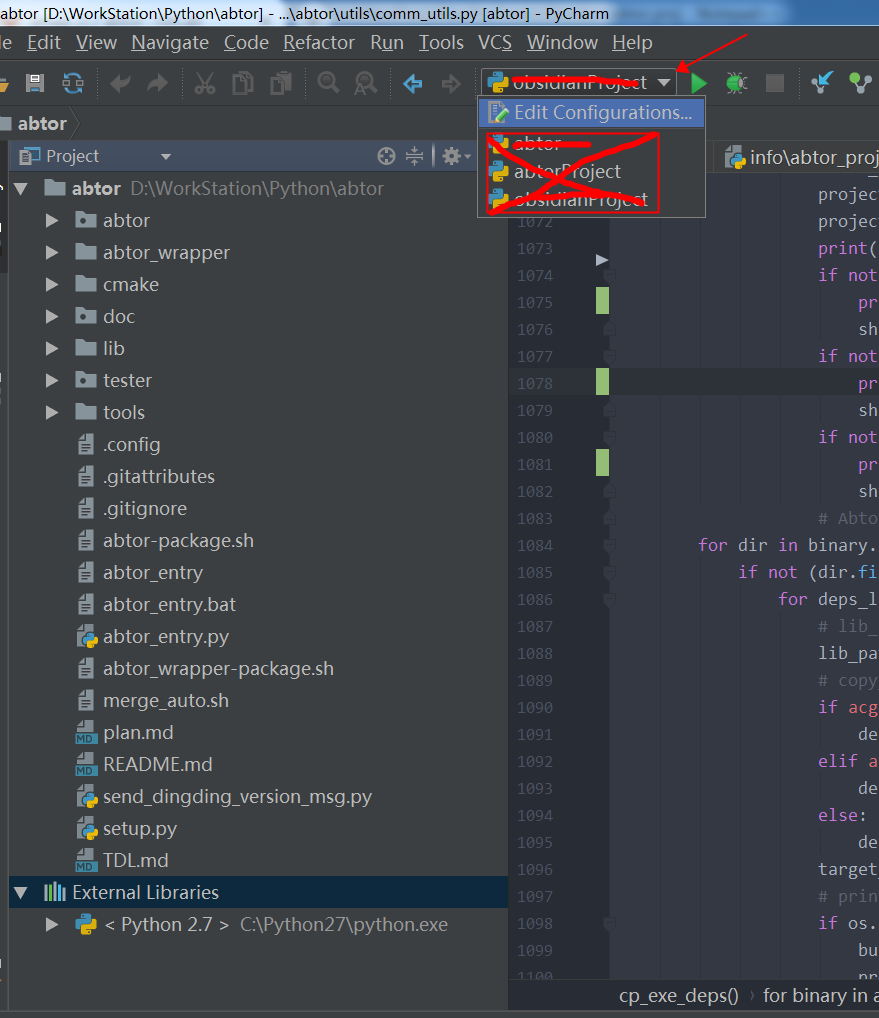Select the abtor_entry.py file
This screenshot has width=879, height=1018.
click(166, 637)
